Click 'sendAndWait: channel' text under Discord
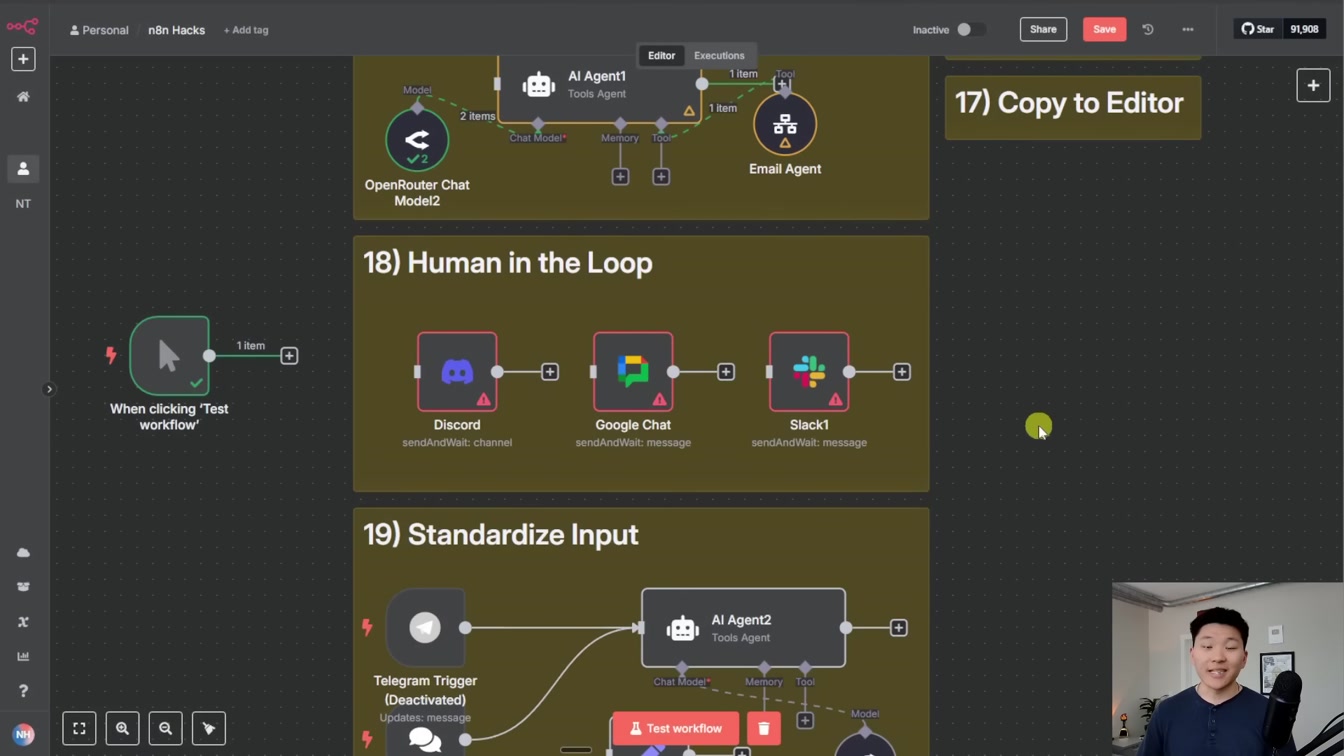Viewport: 1344px width, 756px height. [457, 442]
